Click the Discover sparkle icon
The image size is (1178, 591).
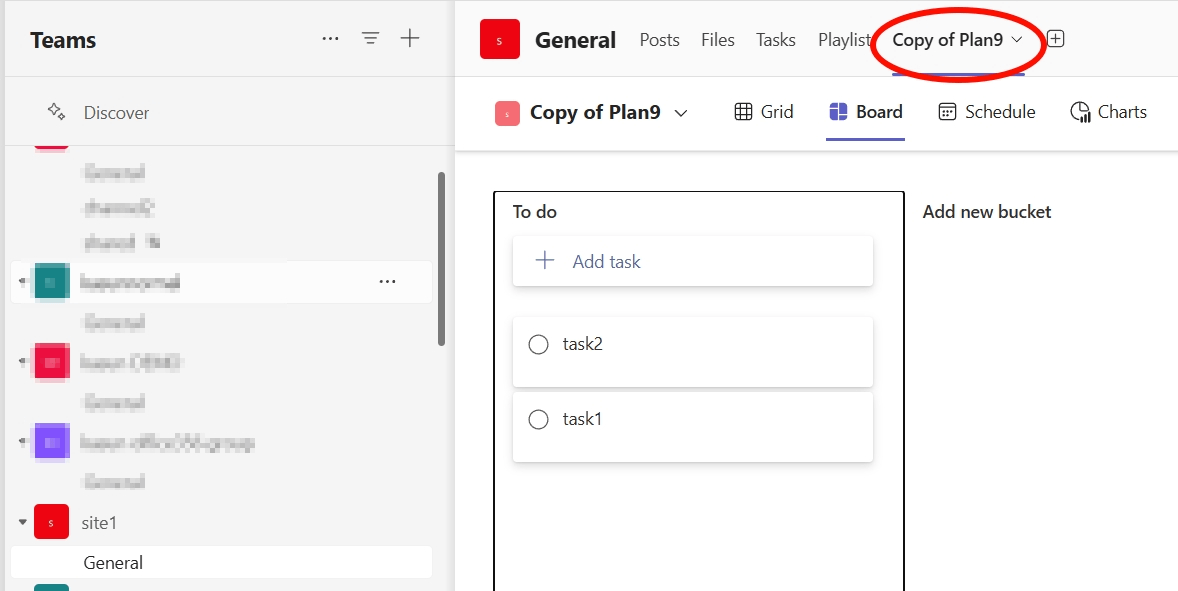coord(57,112)
